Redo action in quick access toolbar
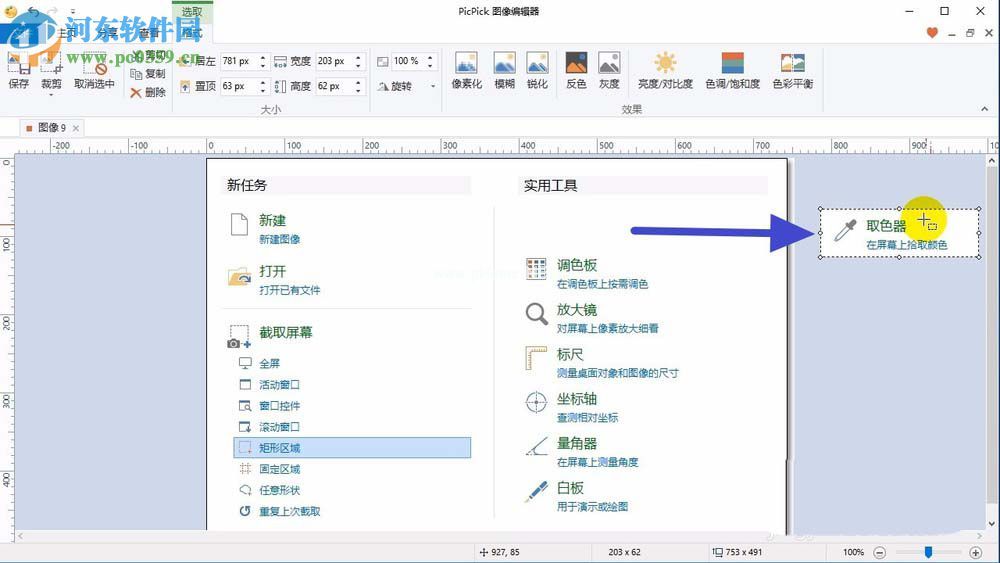Screen dimensions: 1000x563 click(54, 11)
